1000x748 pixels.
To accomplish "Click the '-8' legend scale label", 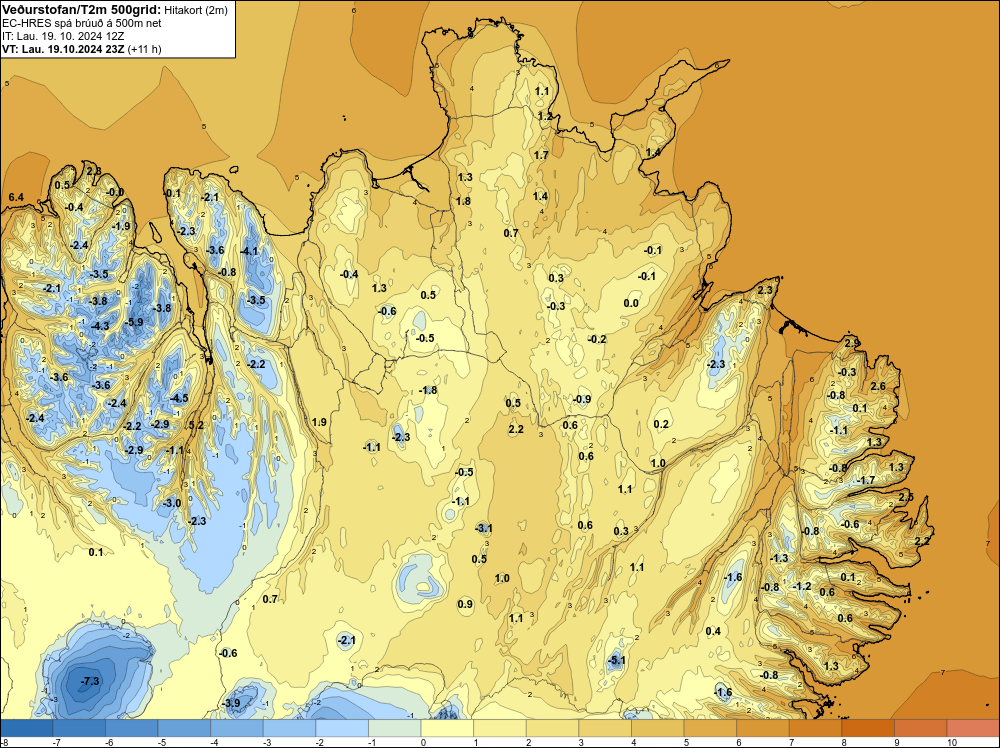I will [x=4, y=742].
